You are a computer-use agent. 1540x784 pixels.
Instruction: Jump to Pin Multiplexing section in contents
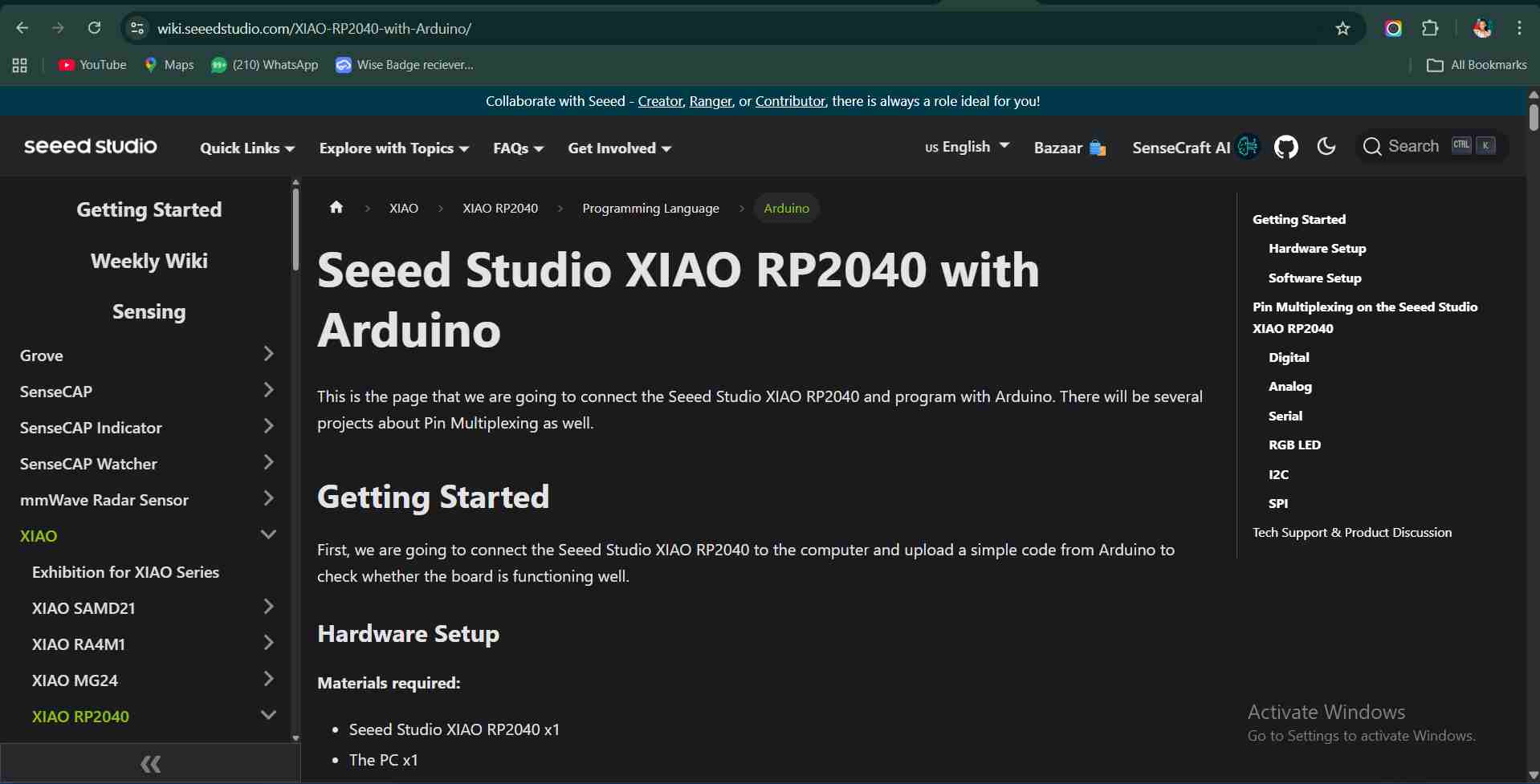coord(1365,317)
